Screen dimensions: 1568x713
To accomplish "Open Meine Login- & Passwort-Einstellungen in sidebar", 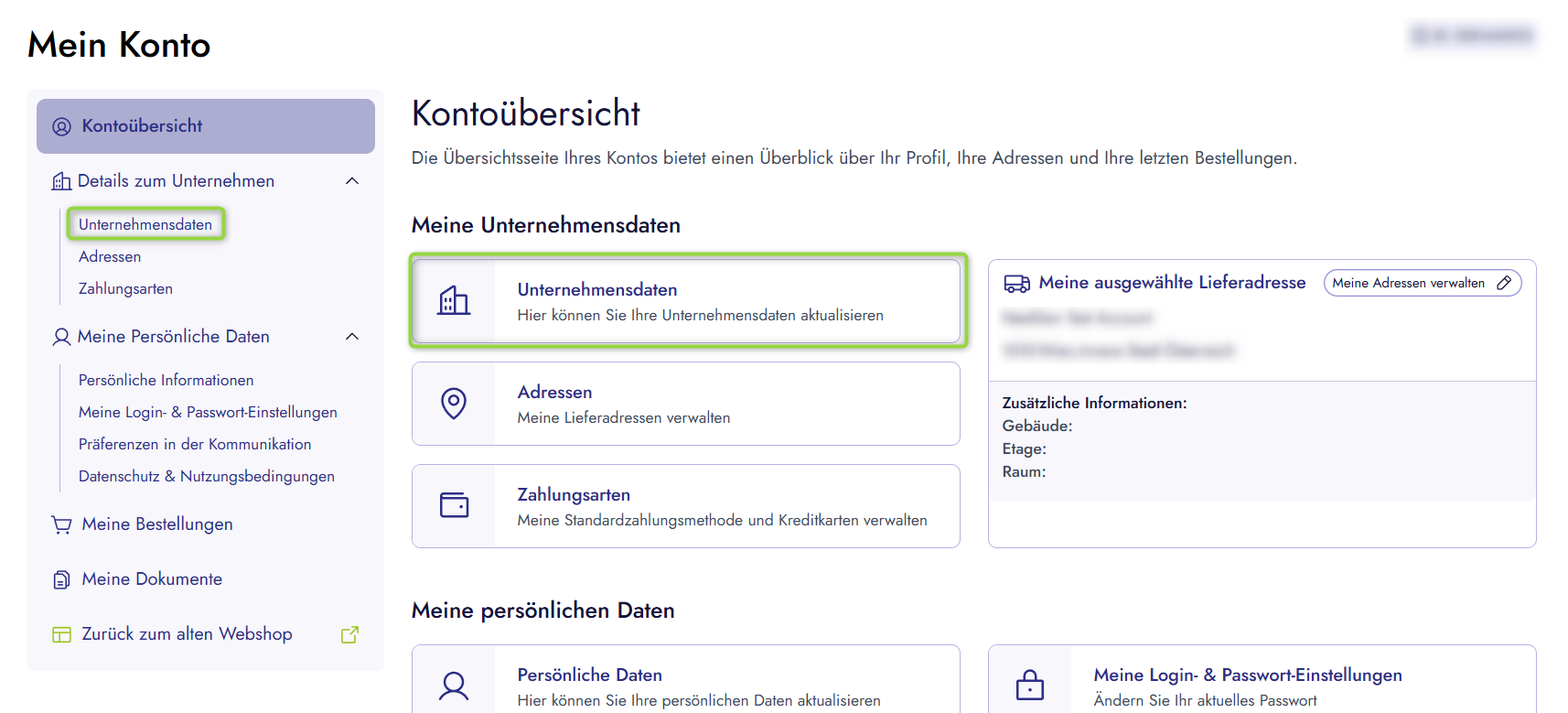I will [x=208, y=412].
